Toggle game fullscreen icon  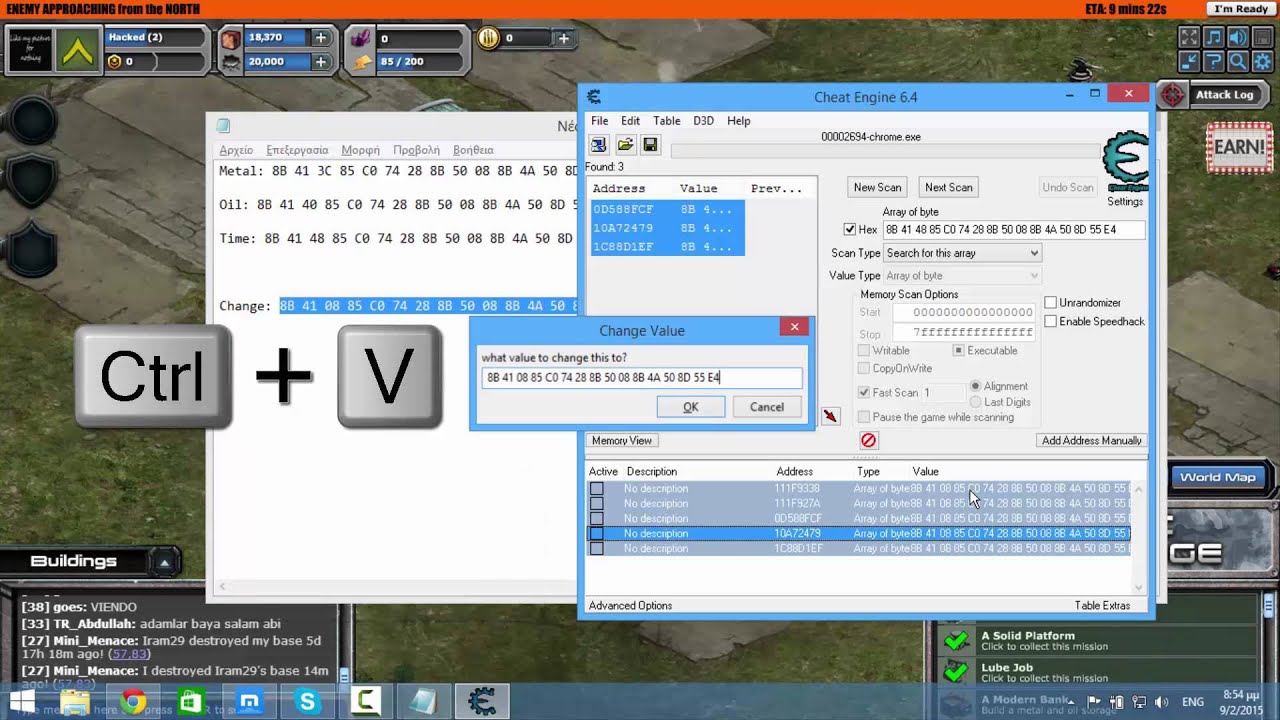1189,38
